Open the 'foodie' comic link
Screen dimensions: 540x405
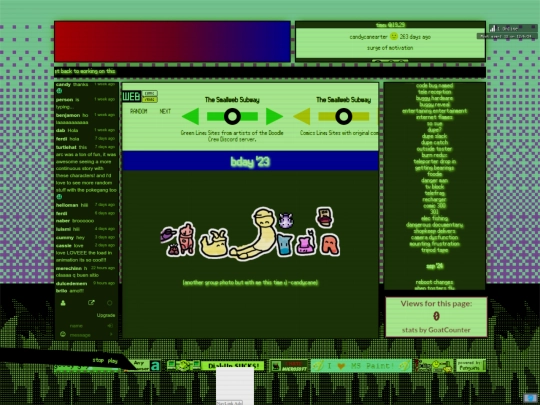(434, 174)
